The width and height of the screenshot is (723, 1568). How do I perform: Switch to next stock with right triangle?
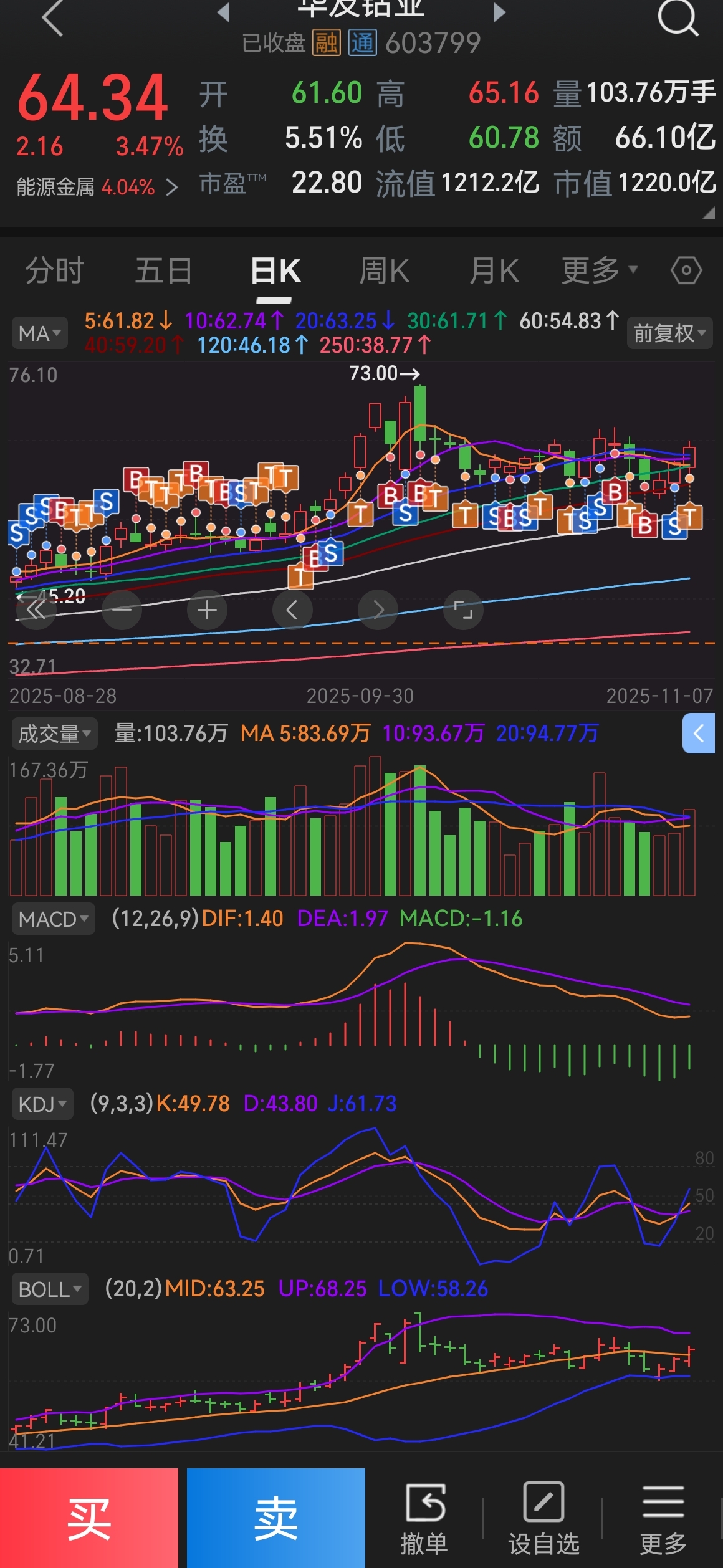(499, 12)
